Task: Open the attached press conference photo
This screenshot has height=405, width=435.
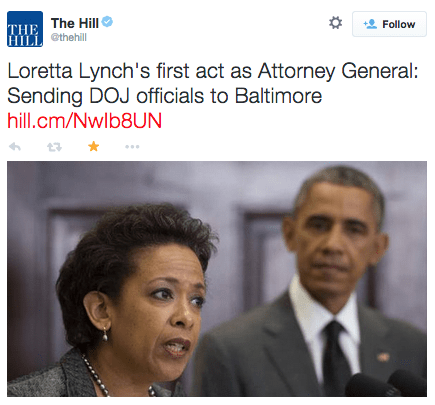Action: click(217, 279)
